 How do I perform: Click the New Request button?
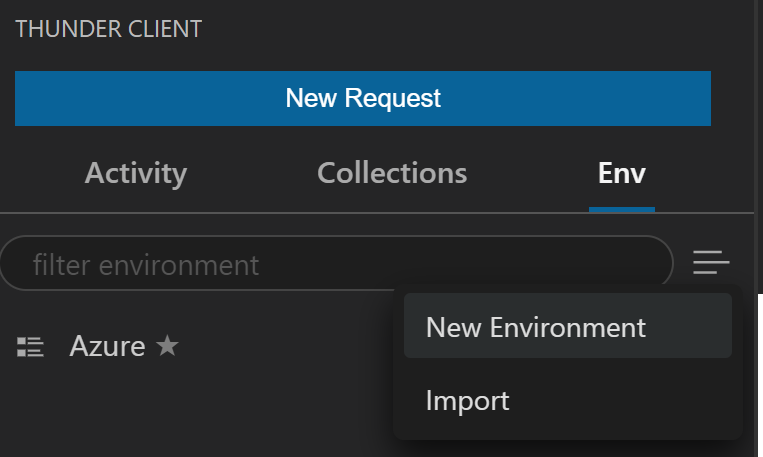tap(362, 98)
